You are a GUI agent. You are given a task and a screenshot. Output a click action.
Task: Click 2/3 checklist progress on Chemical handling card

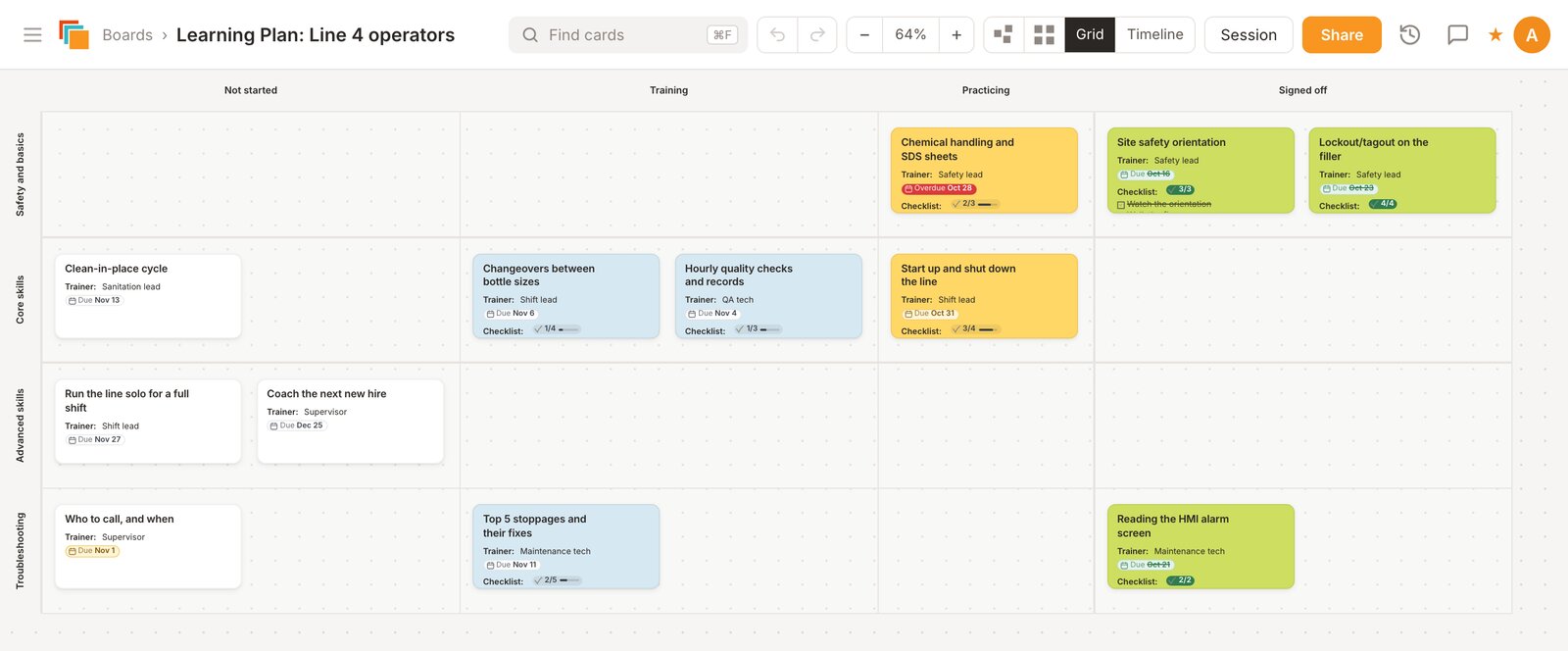[975, 204]
